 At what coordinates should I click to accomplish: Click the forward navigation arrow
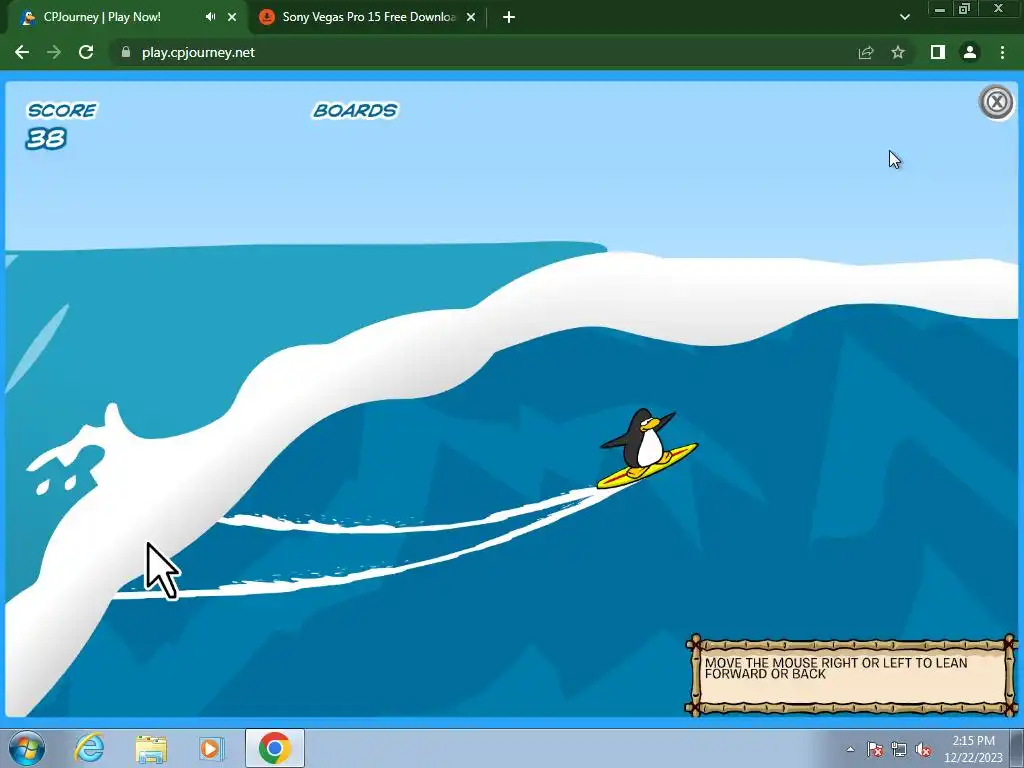54,52
